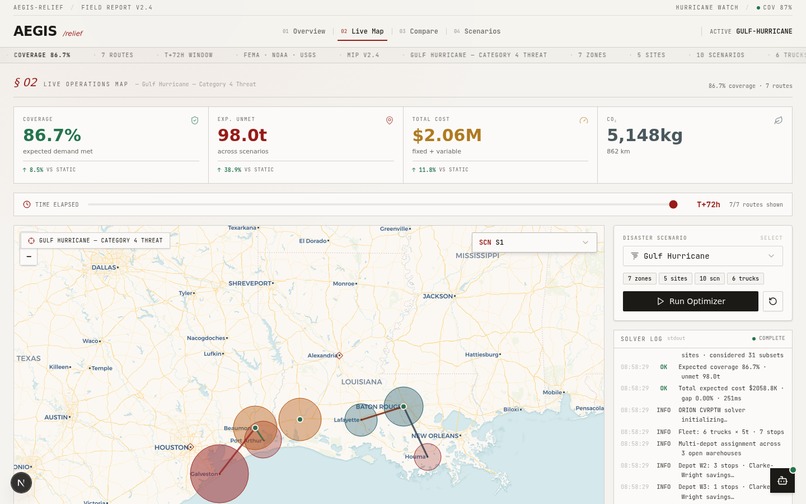The image size is (806, 504).
Task: Click the clock icon beside Time Elapsed
Action: coord(27,204)
